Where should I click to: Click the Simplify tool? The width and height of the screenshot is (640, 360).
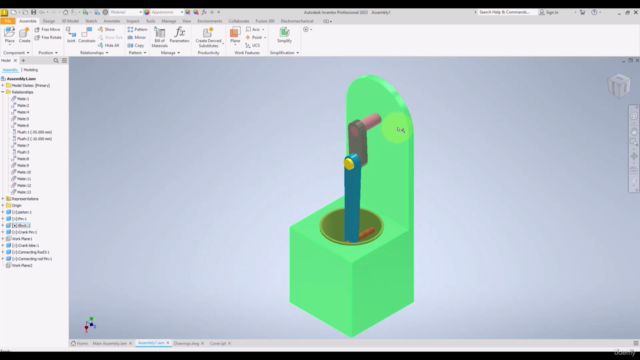(x=284, y=35)
